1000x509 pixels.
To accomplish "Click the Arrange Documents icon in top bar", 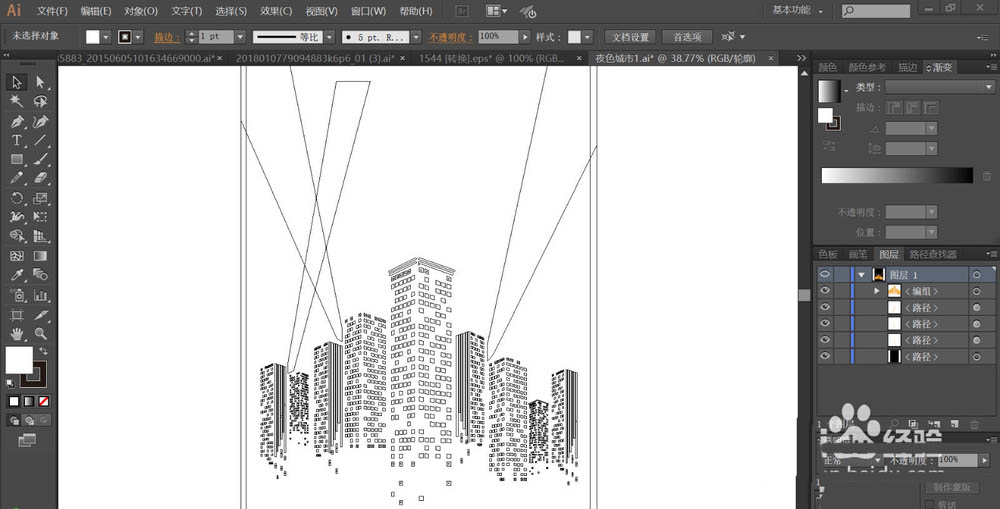I will 496,11.
